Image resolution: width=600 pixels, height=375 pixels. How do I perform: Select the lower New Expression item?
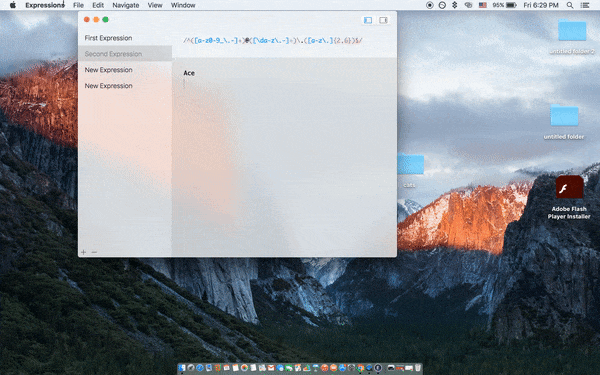[x=125, y=86]
